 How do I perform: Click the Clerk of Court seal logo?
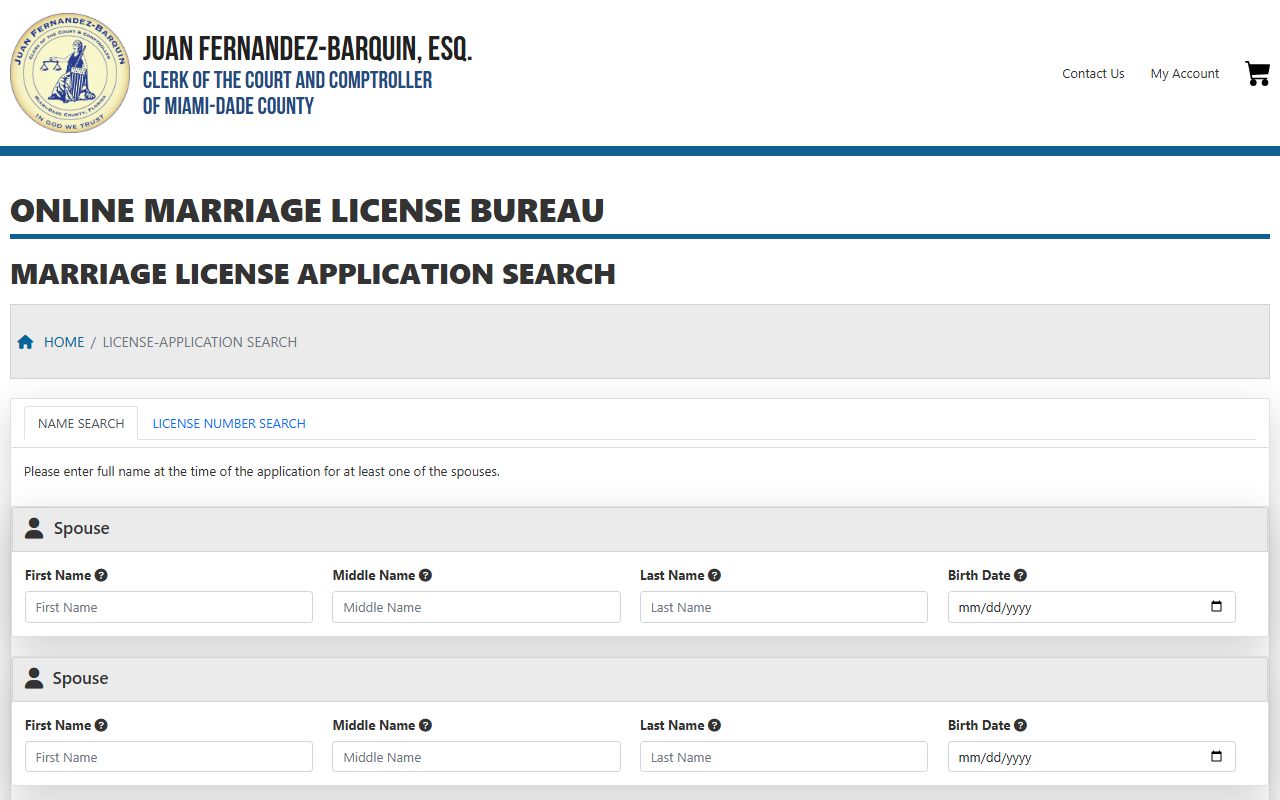coord(70,73)
